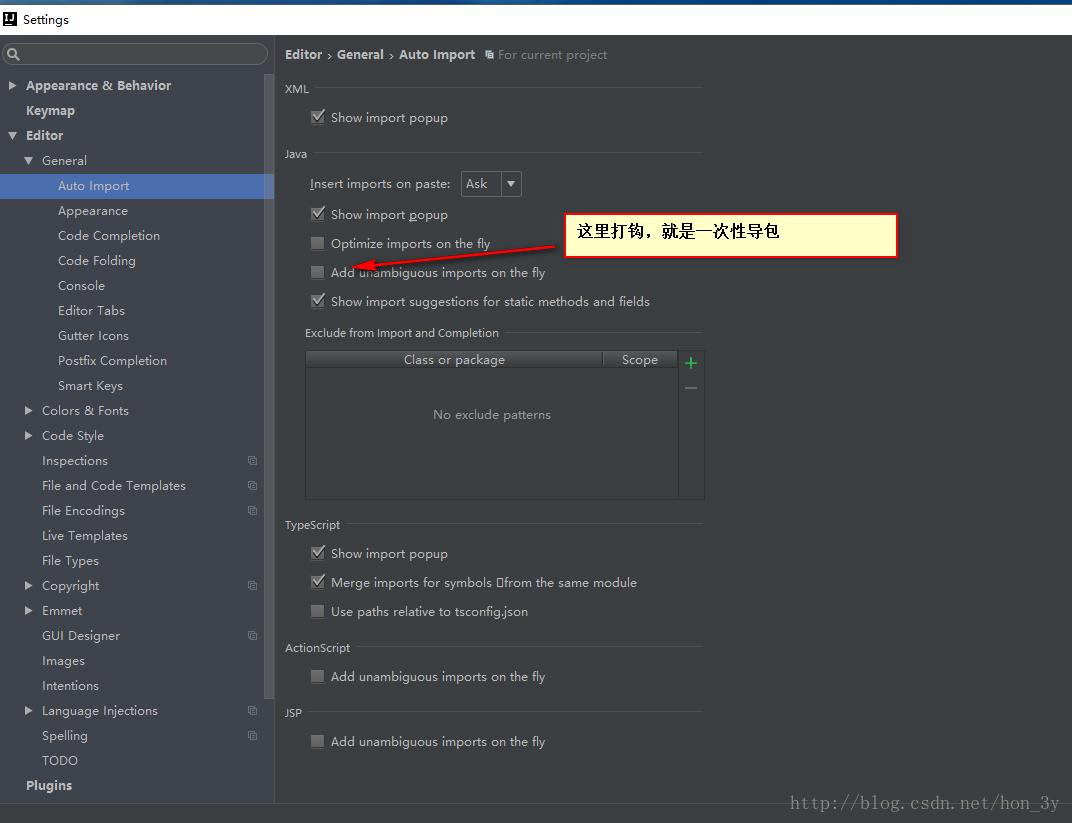The width and height of the screenshot is (1072, 823).
Task: Open Gutter Icons settings
Action: point(93,336)
